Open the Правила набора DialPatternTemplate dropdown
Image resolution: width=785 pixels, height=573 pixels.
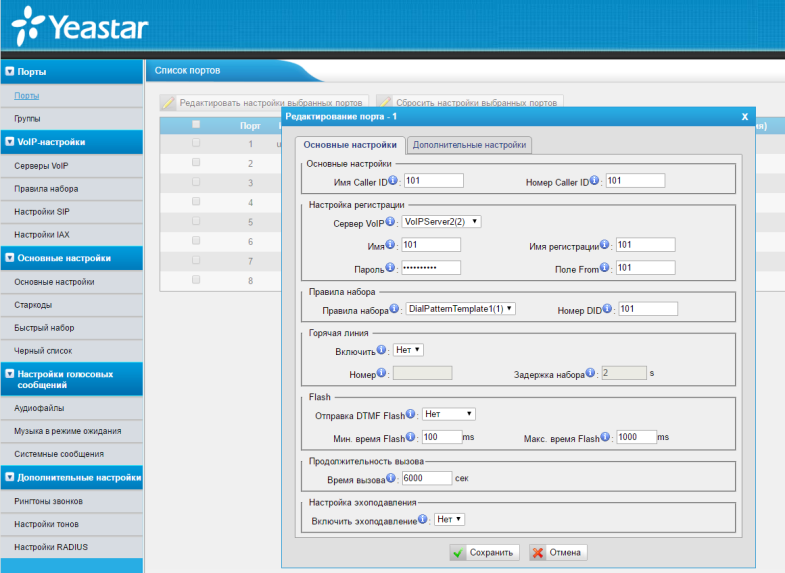click(461, 309)
